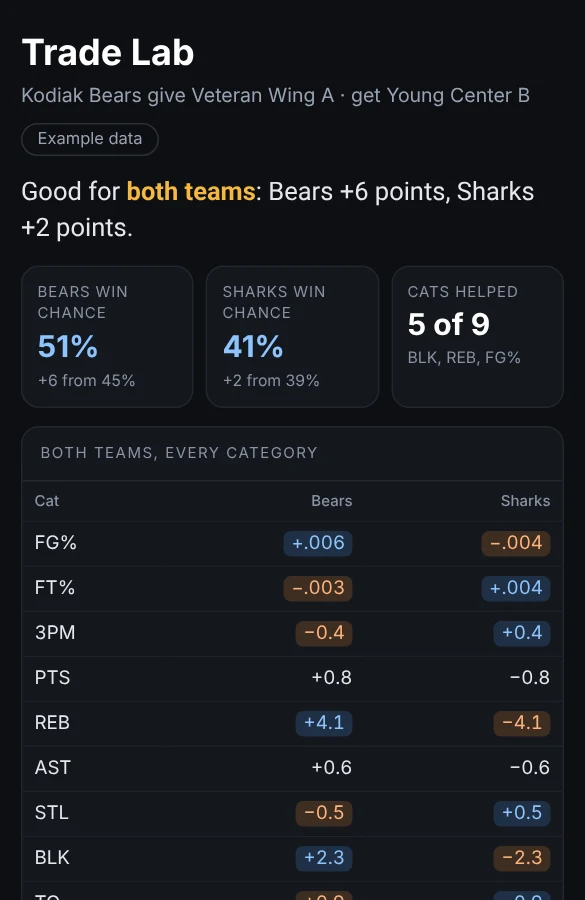The height and width of the screenshot is (900, 585).
Task: Select the Bears FG% +.006 badge
Action: 318,543
